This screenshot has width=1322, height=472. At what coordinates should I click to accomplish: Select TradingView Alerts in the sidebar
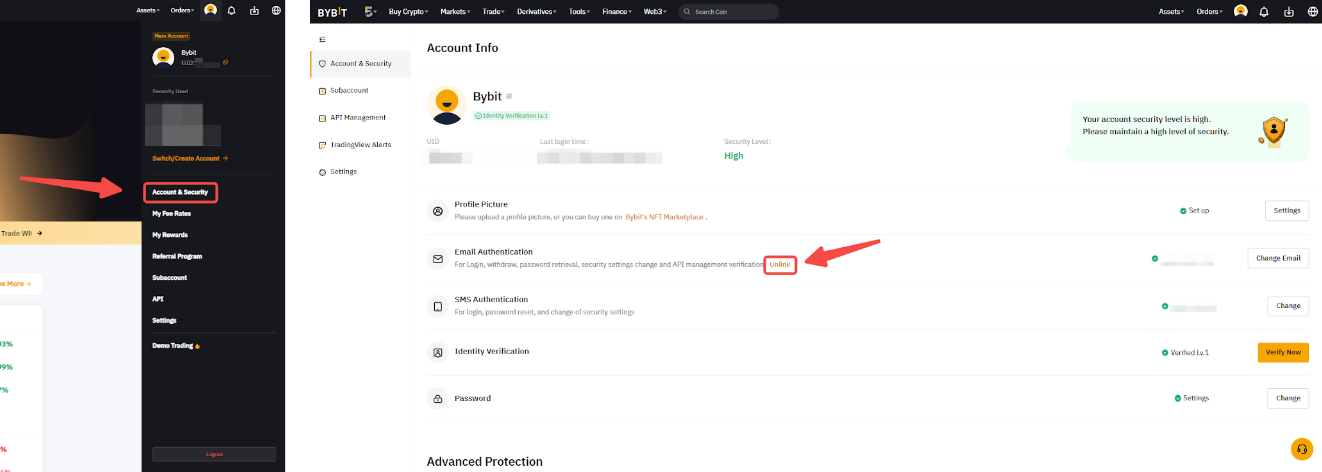click(360, 145)
